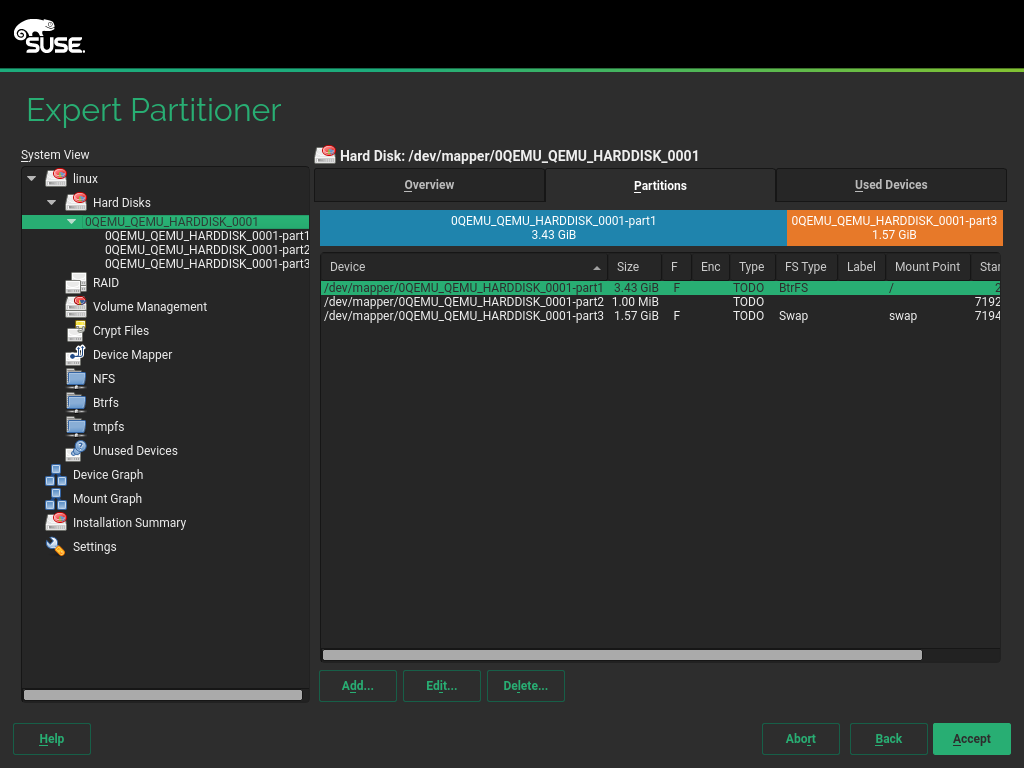1024x768 pixels.
Task: Select the Volume Management icon
Action: click(76, 307)
